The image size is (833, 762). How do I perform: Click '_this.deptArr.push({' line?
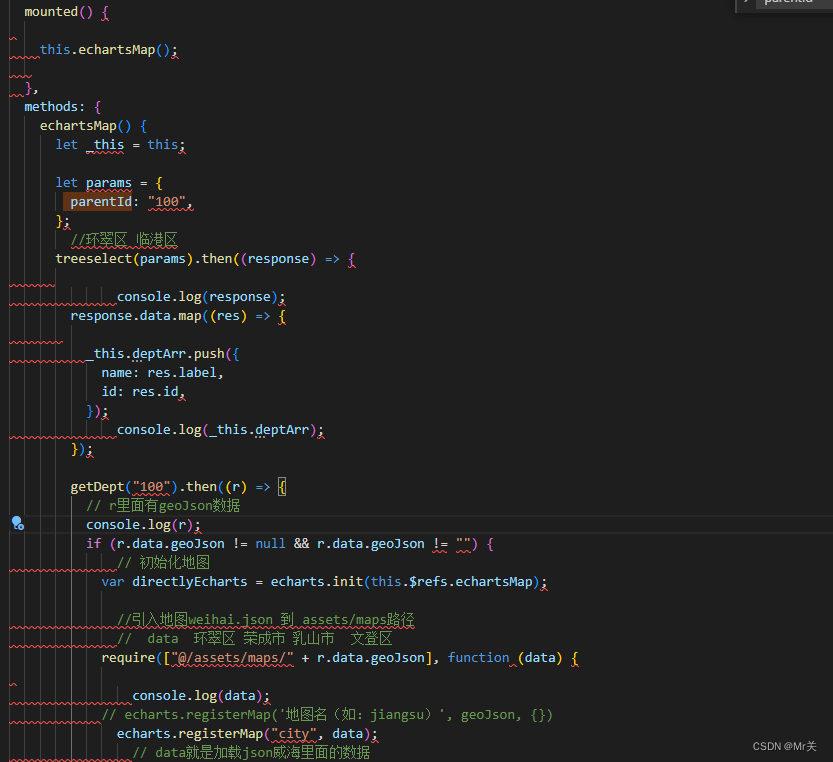(163, 354)
